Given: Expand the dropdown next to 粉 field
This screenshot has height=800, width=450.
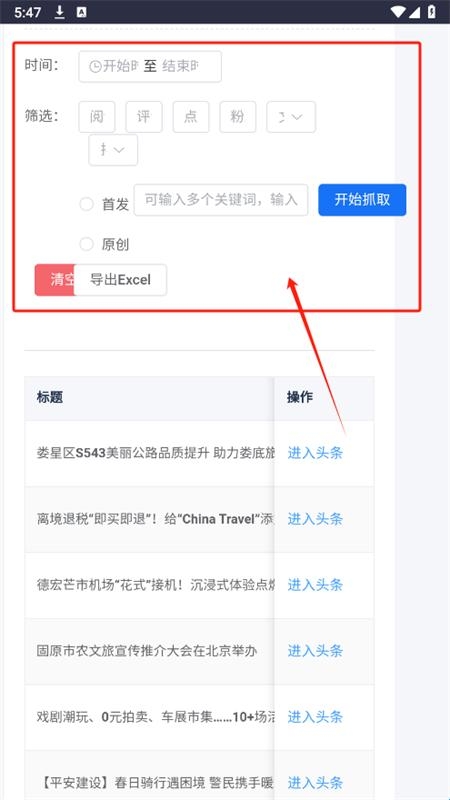Looking at the screenshot, I should (291, 117).
